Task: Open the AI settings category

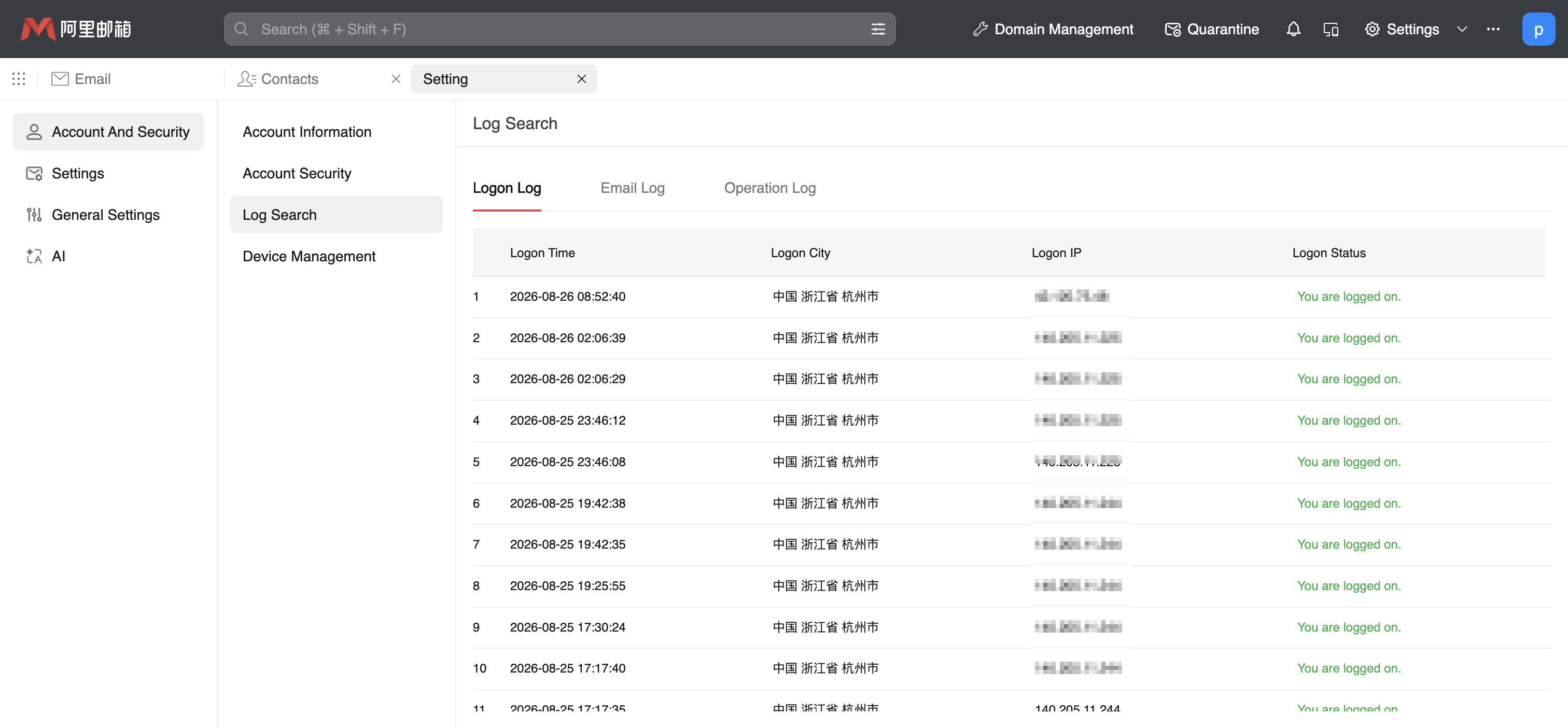Action: (108, 256)
